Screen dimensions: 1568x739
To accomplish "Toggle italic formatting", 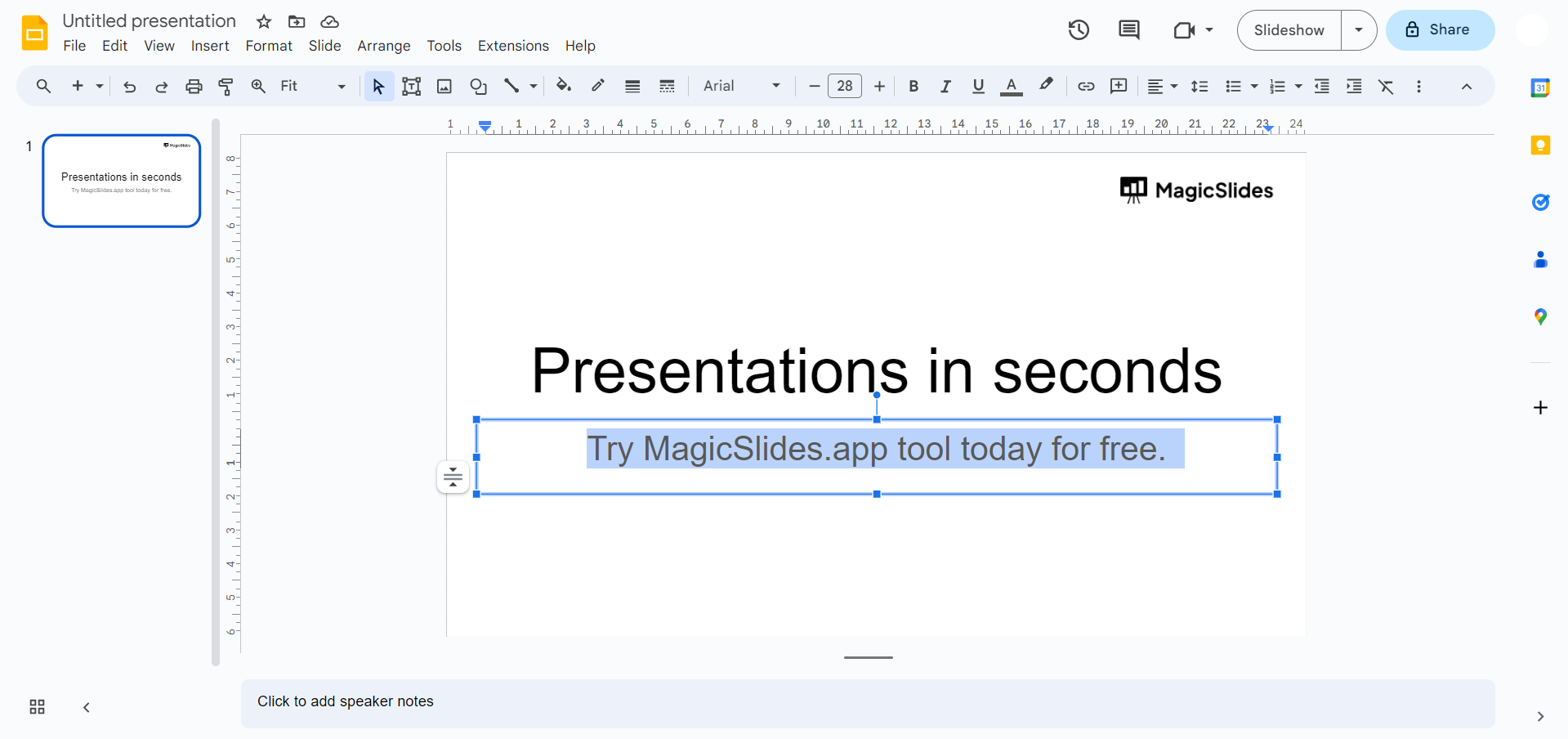I will point(945,86).
